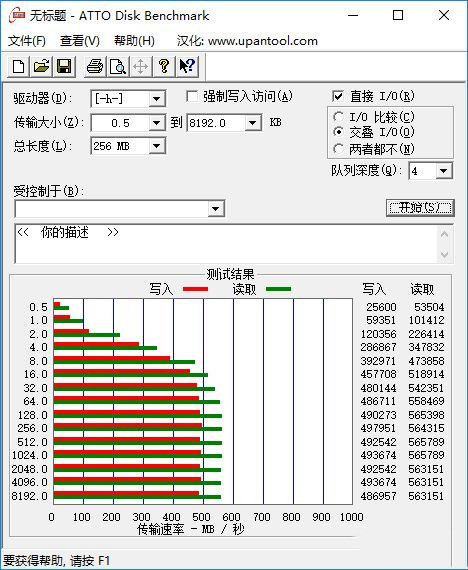Open transfer size end 8192.0 dropdown

tap(252, 123)
